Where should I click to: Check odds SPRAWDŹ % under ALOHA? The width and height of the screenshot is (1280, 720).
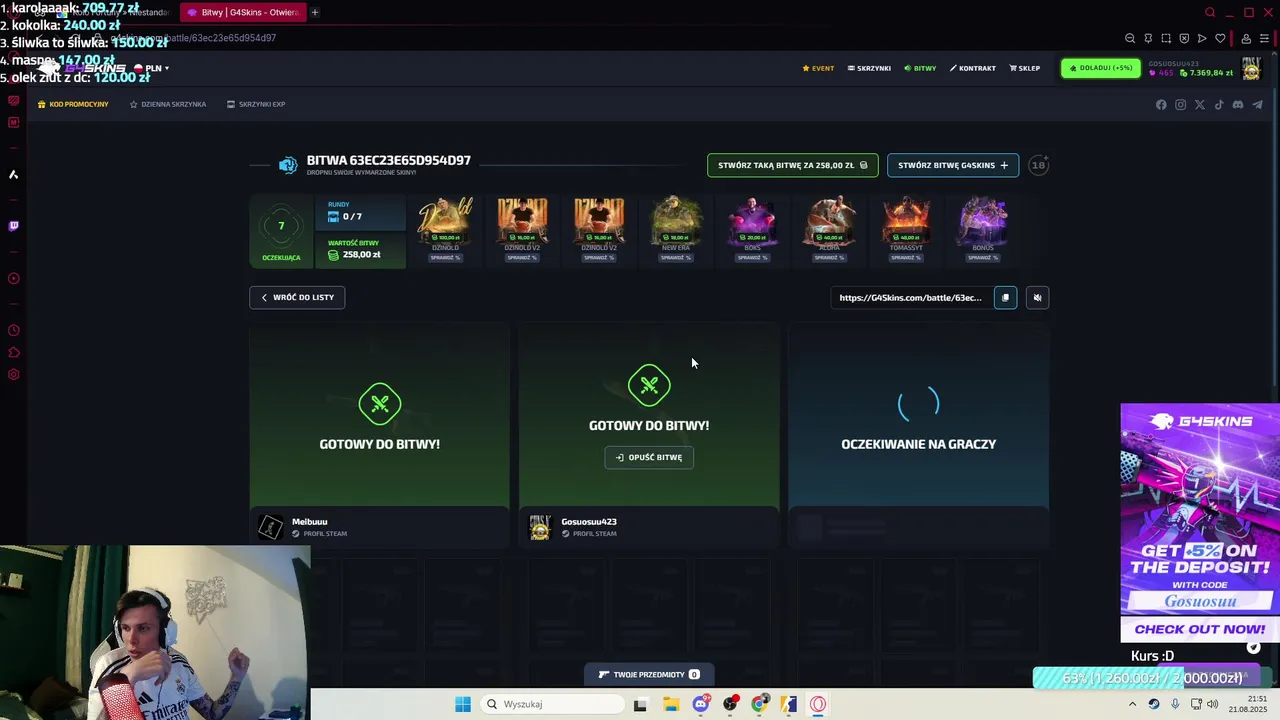pyautogui.click(x=829, y=257)
